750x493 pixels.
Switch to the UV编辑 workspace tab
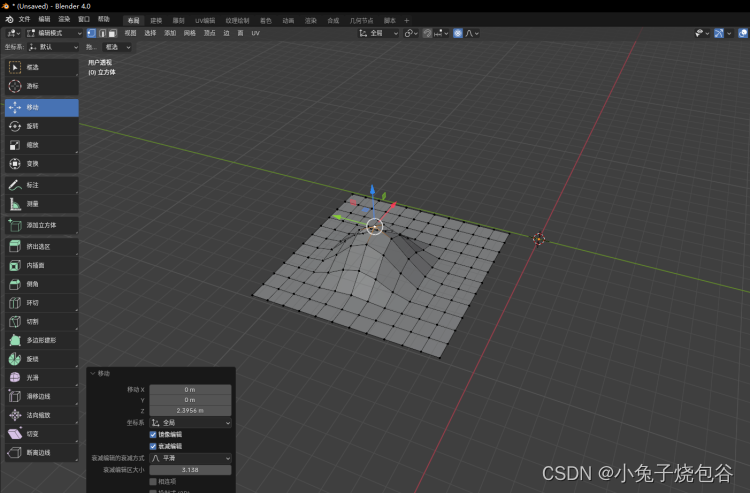click(x=205, y=21)
